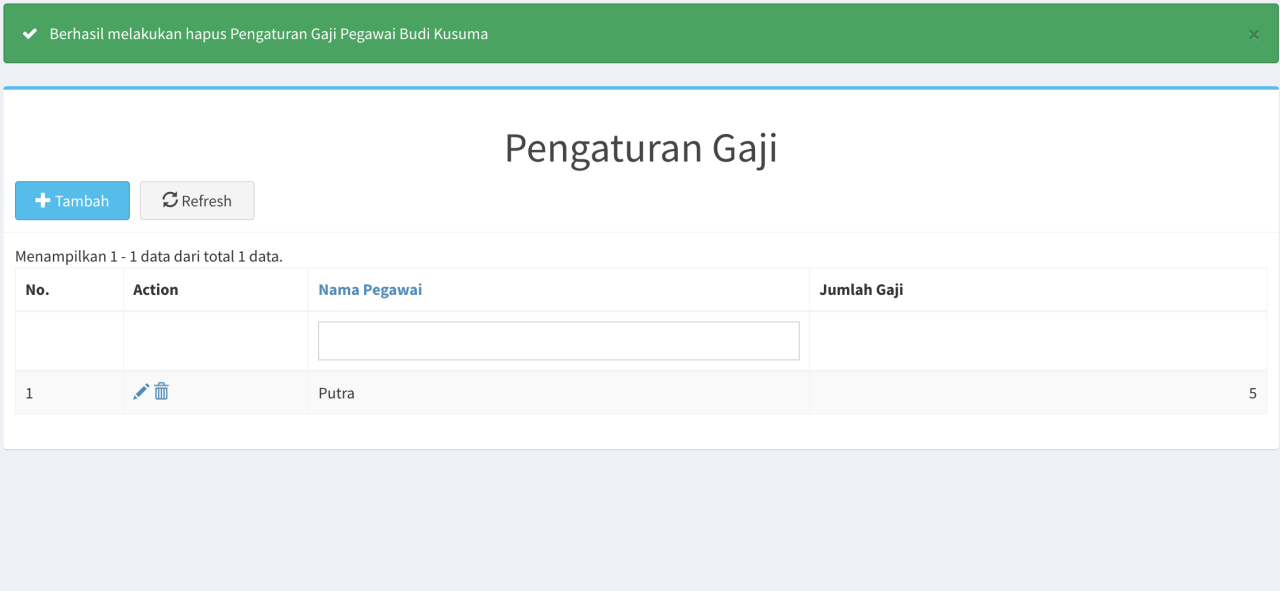Click the empty filter cell under Jumlah Gaji
The width and height of the screenshot is (1280, 591).
point(1037,341)
